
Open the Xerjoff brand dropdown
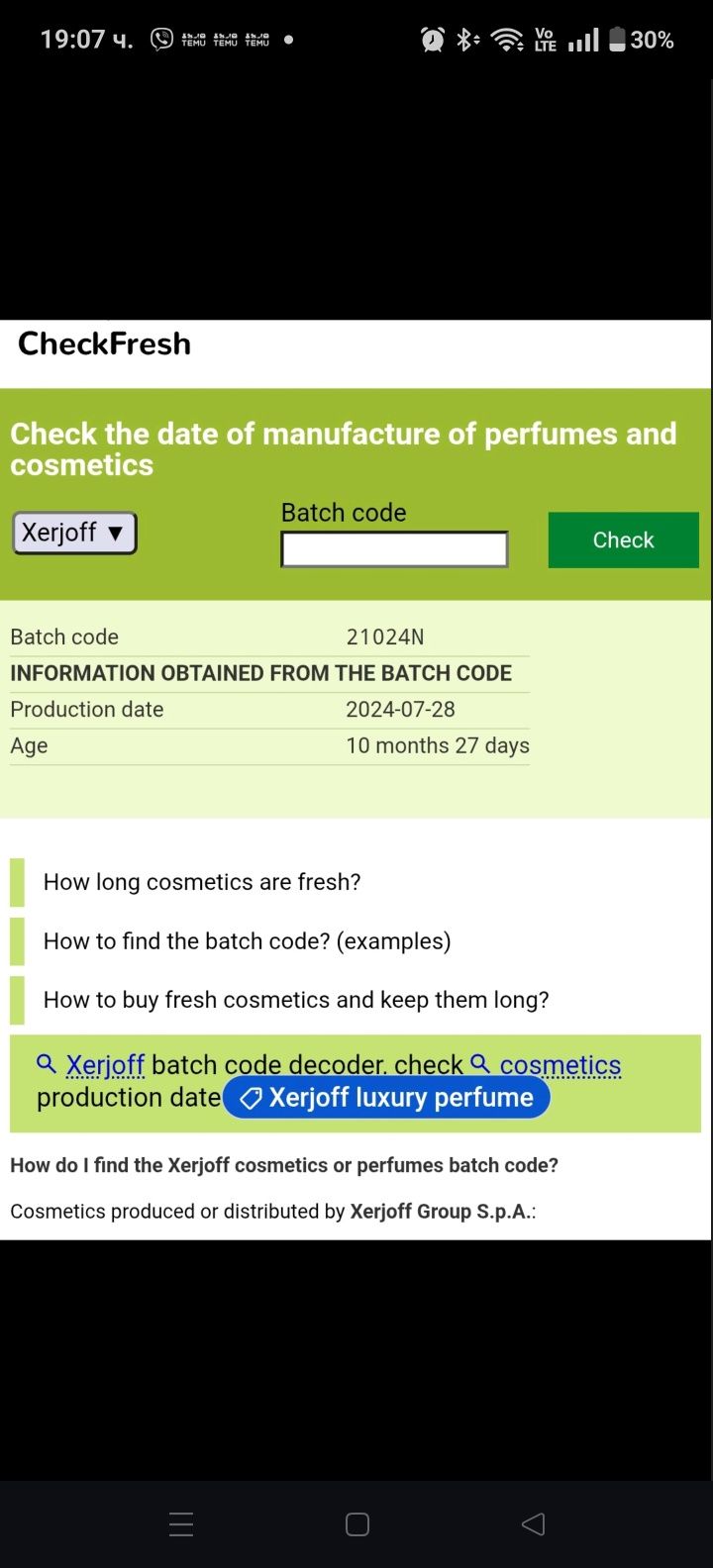coord(74,533)
